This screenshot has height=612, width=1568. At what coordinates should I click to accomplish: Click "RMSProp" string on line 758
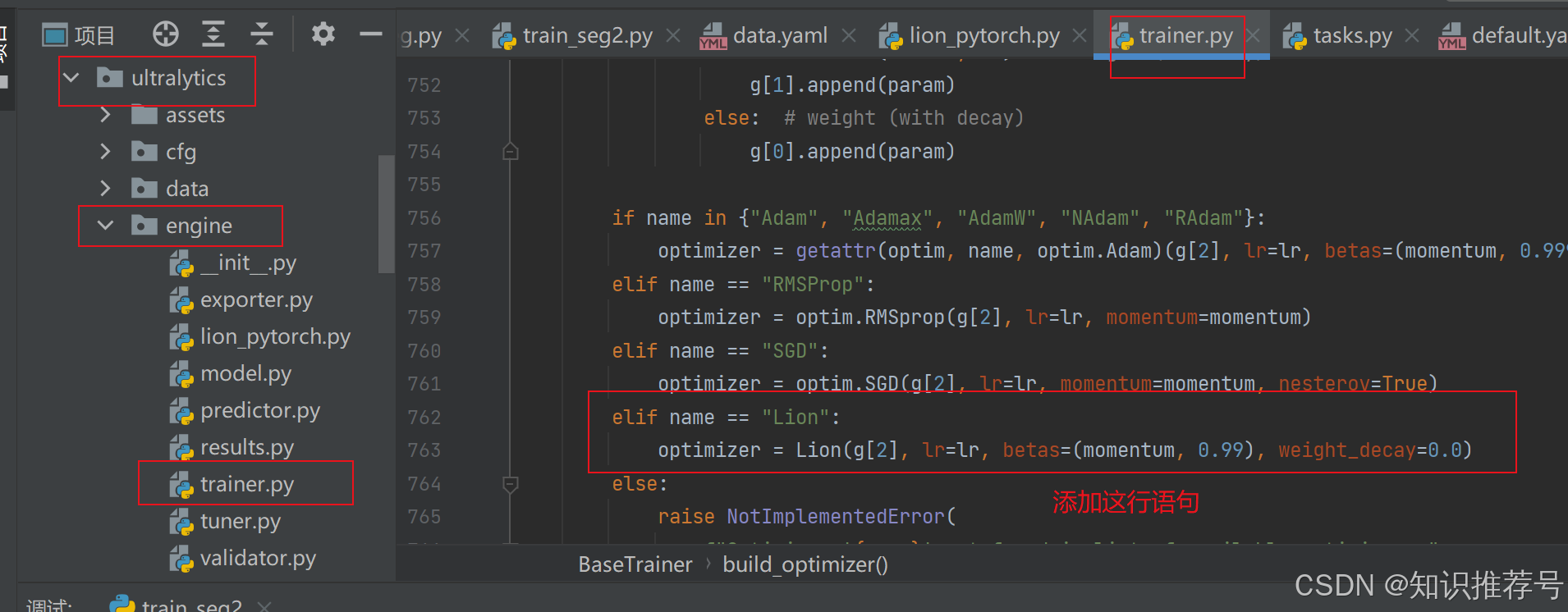pos(813,285)
